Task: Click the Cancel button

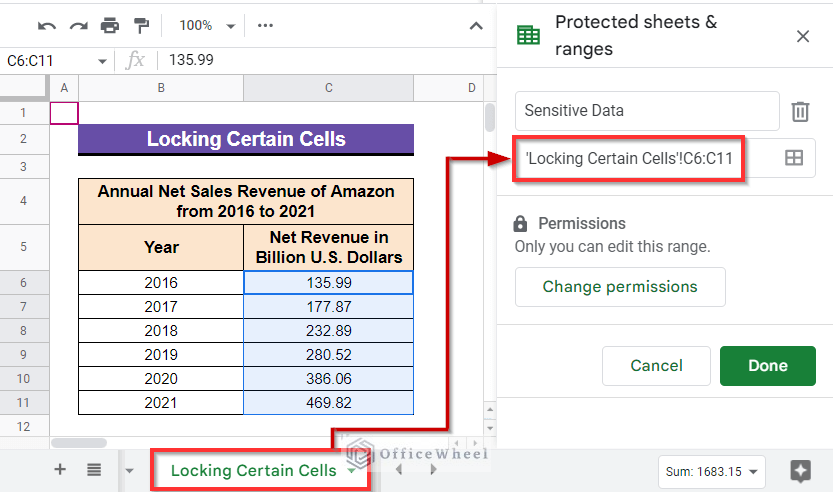Action: (656, 366)
